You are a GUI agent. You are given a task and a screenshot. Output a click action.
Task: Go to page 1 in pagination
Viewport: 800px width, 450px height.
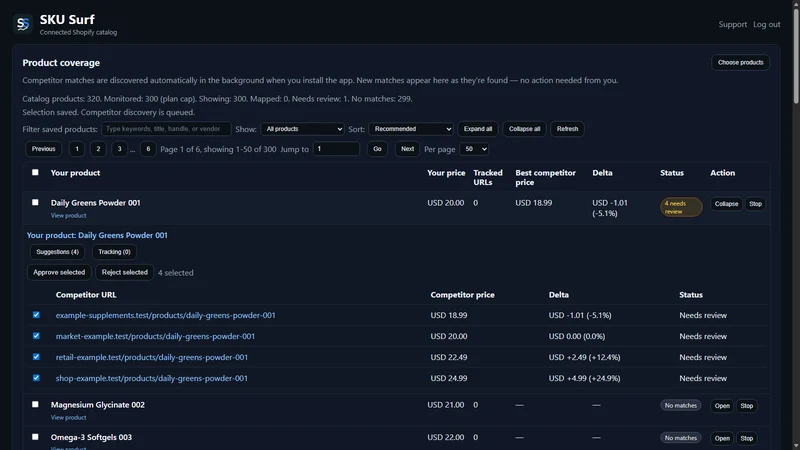[x=77, y=149]
